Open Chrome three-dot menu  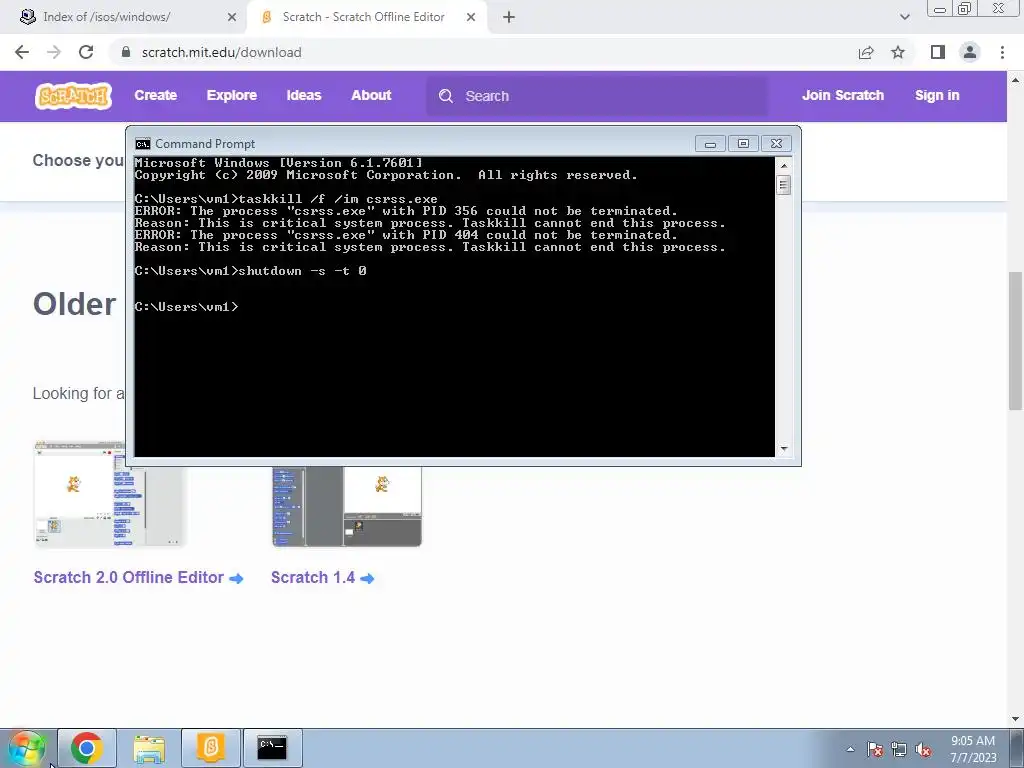pyautogui.click(x=1002, y=52)
